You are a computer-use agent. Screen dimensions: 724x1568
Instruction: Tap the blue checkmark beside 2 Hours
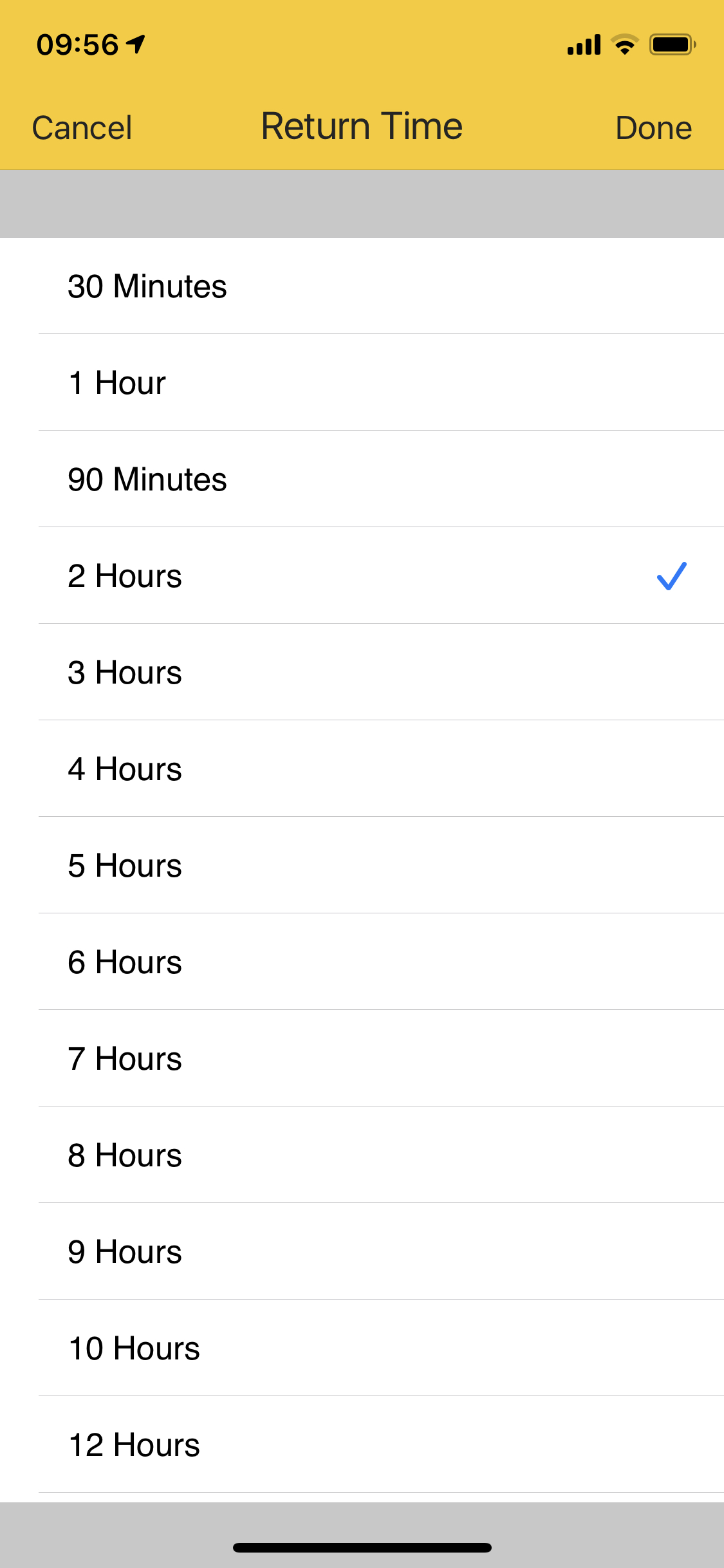pos(672,577)
